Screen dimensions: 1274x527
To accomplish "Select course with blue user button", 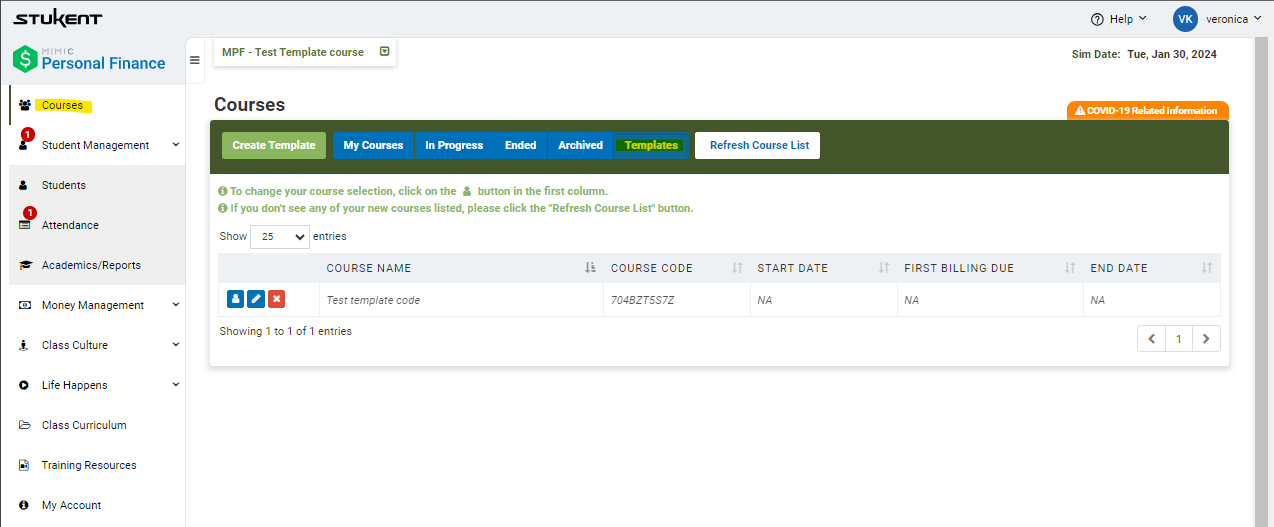I will (x=235, y=299).
